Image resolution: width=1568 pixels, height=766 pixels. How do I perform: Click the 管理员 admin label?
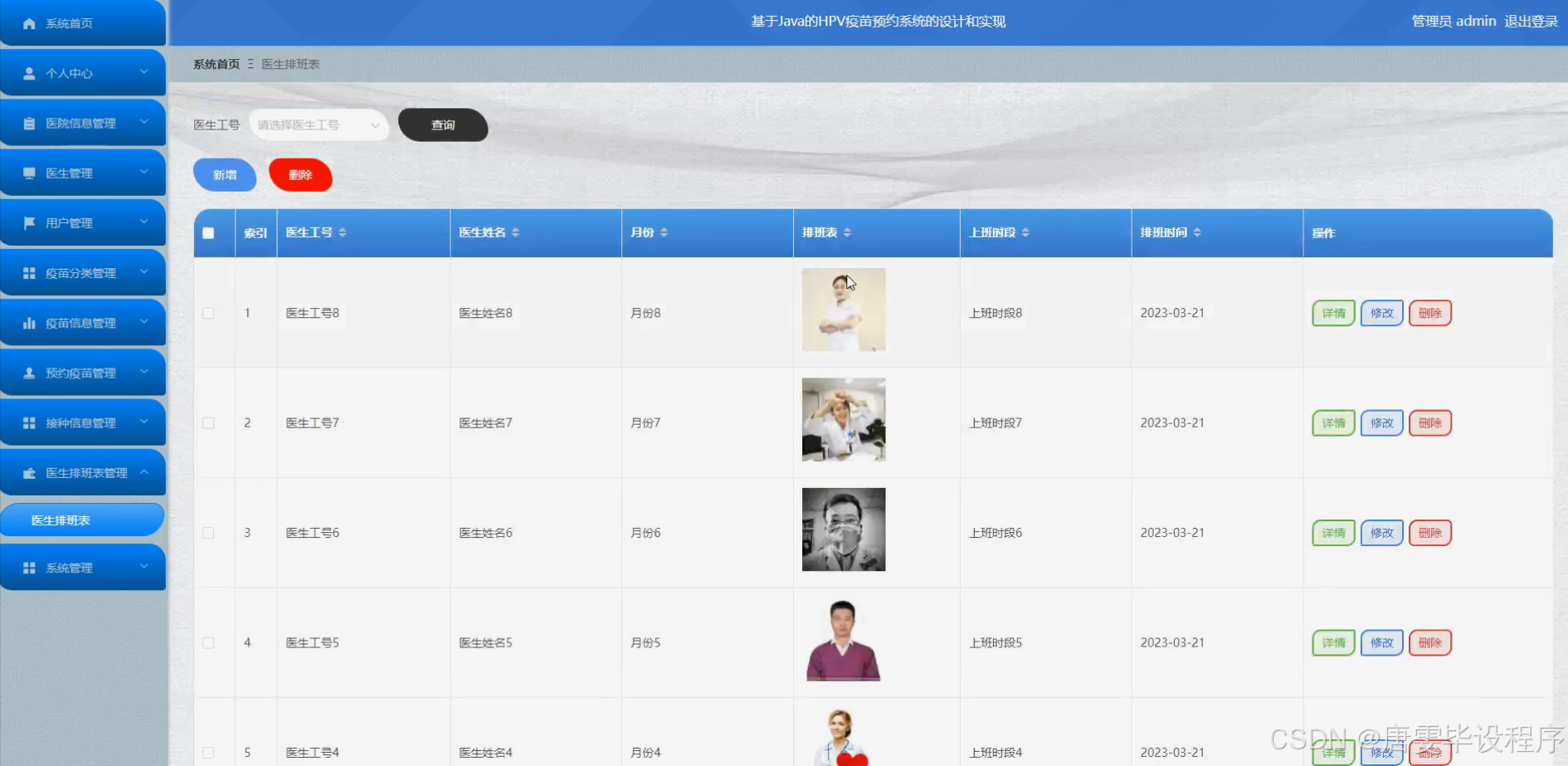[x=1454, y=22]
